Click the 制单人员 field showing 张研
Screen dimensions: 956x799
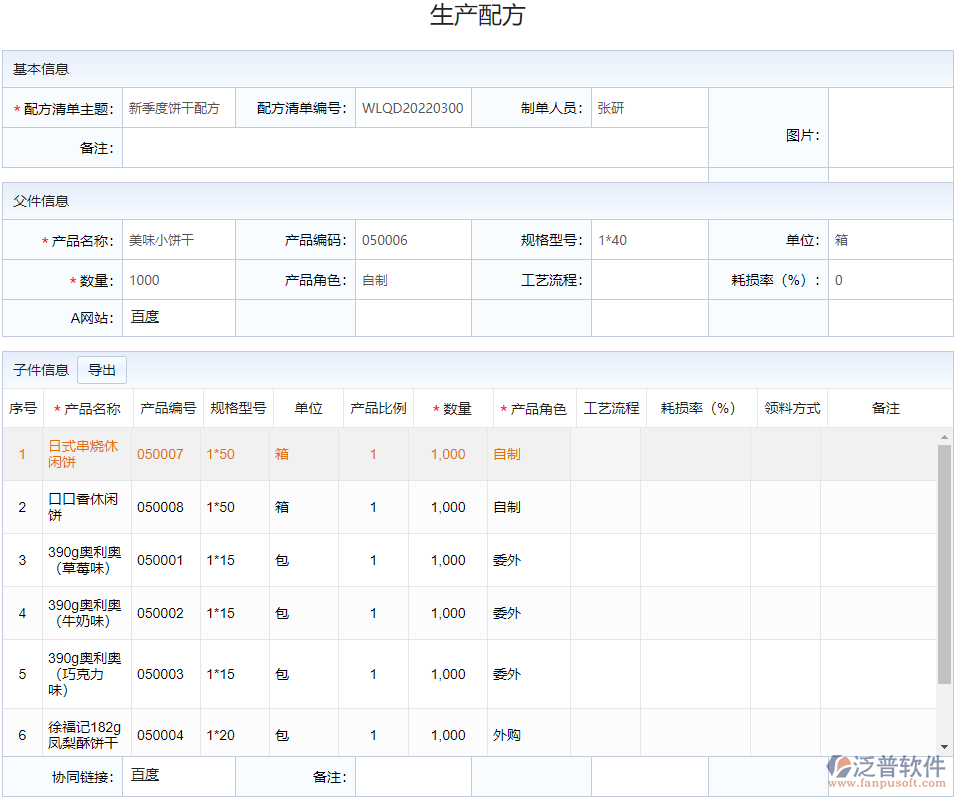[649, 108]
